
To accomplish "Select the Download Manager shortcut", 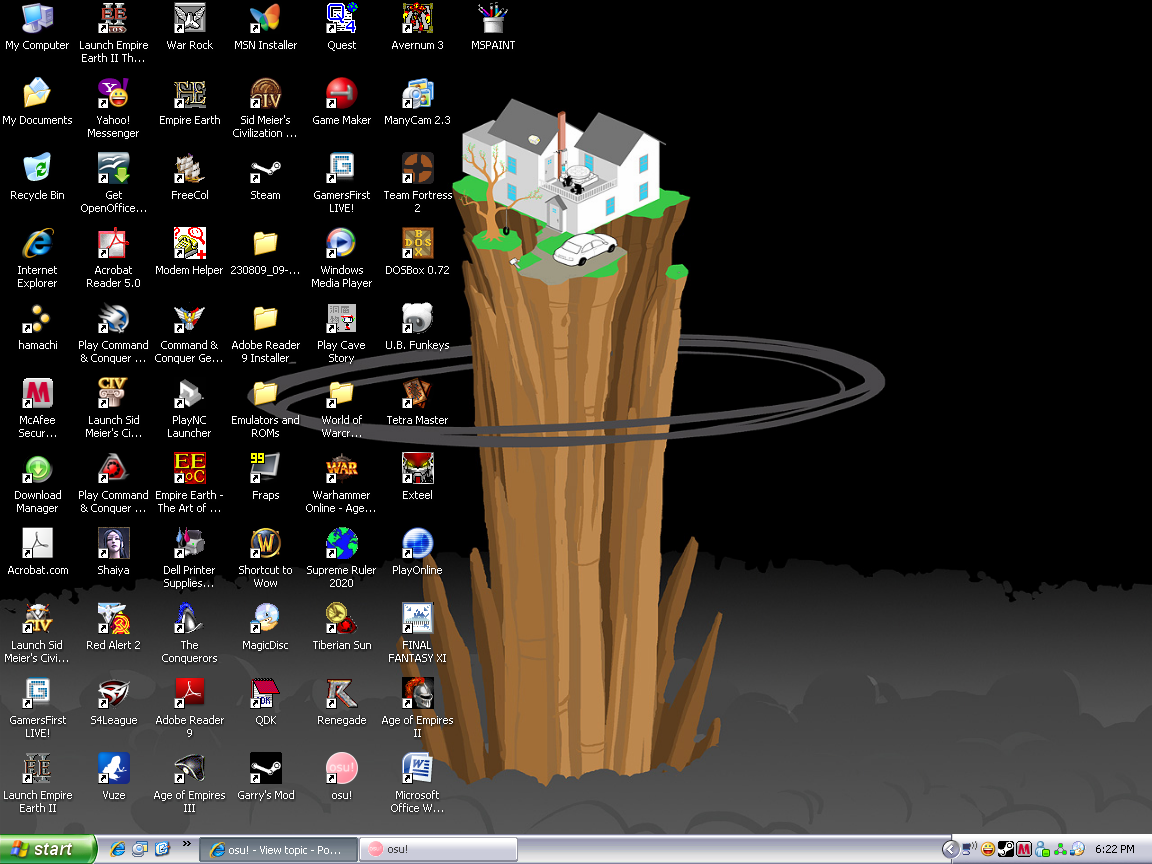I will click(x=37, y=483).
